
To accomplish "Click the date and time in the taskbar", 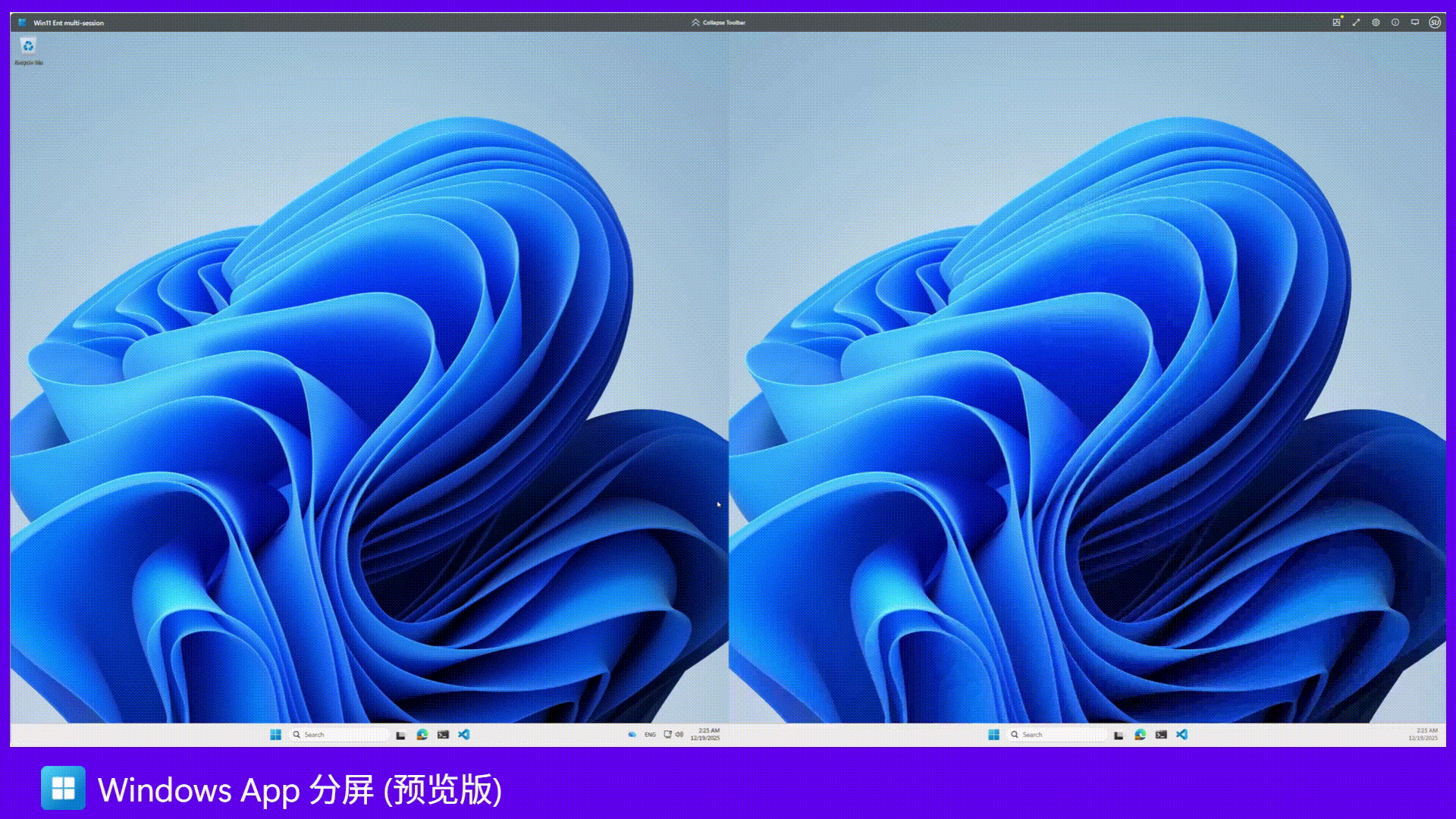I will [x=704, y=734].
